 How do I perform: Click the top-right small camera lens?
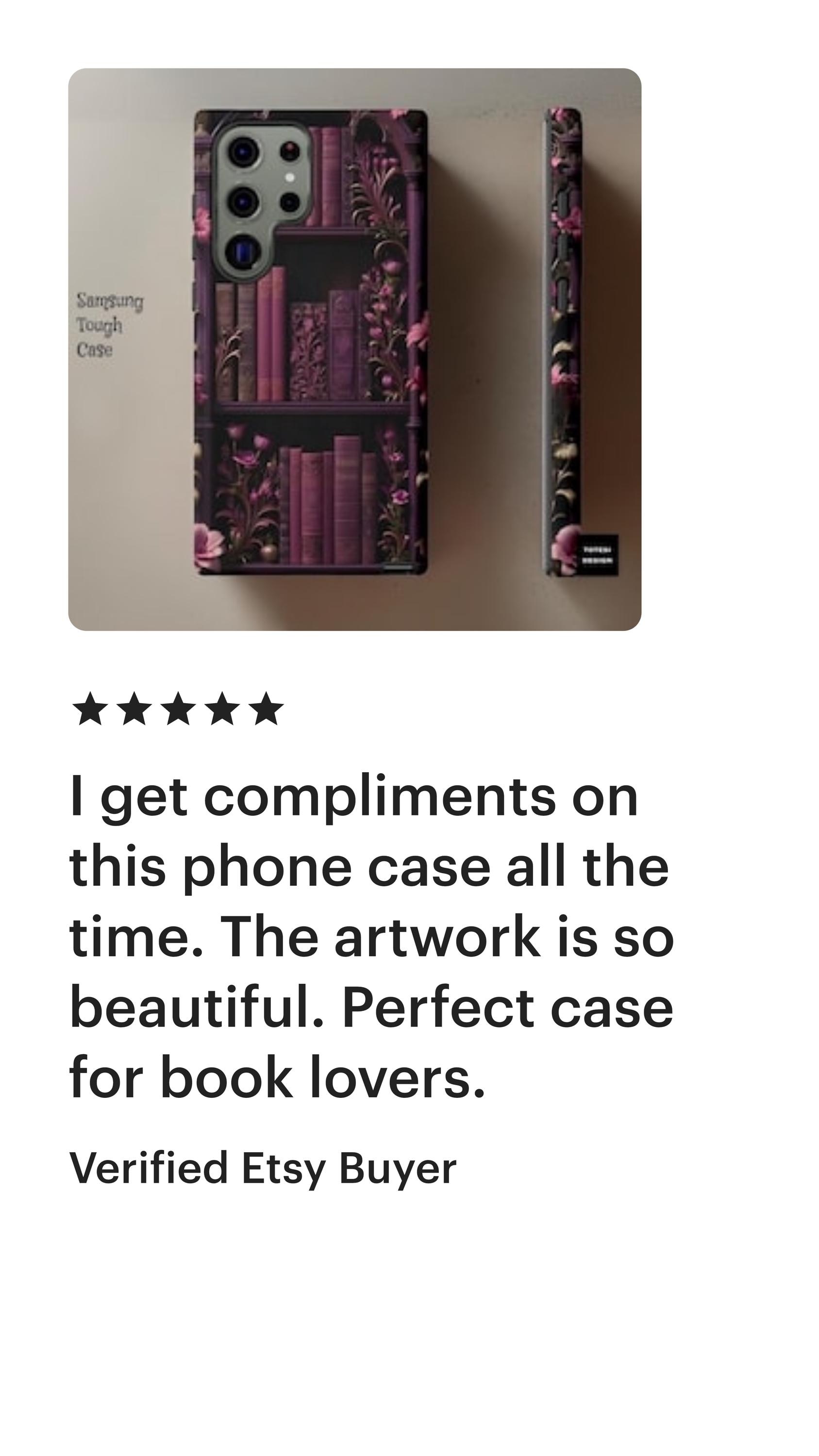click(x=289, y=151)
